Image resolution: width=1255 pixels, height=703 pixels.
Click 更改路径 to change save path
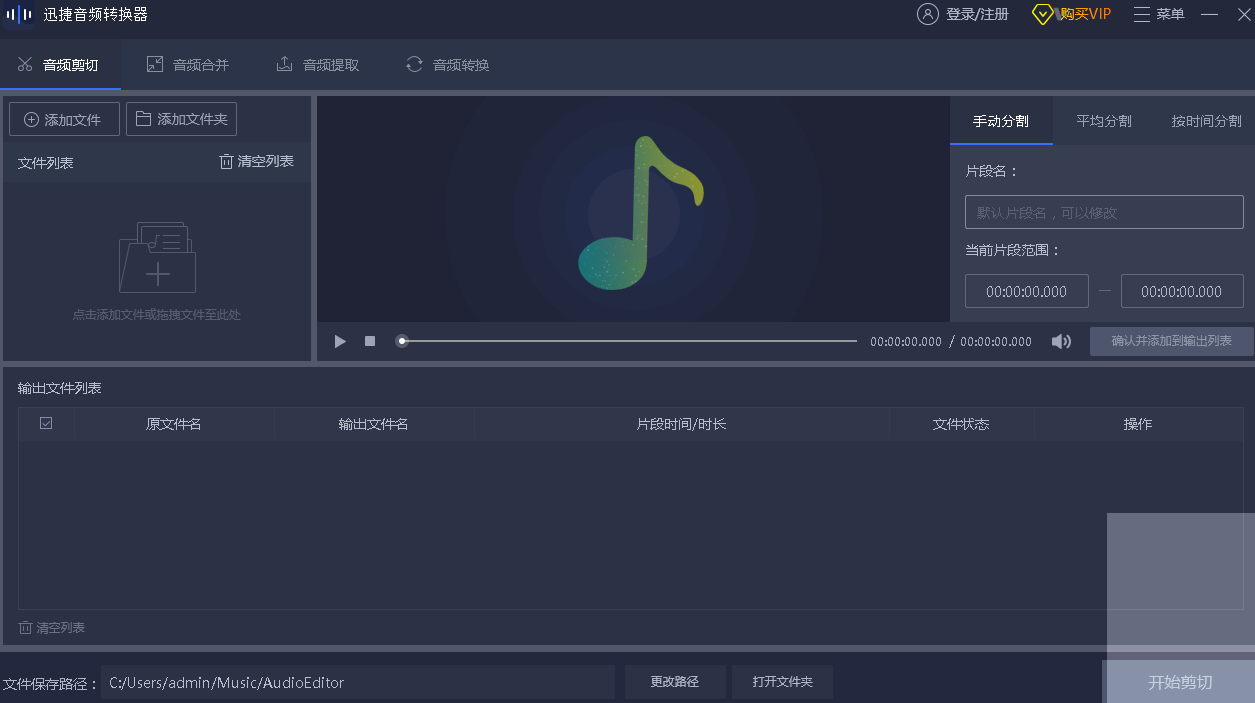click(675, 682)
